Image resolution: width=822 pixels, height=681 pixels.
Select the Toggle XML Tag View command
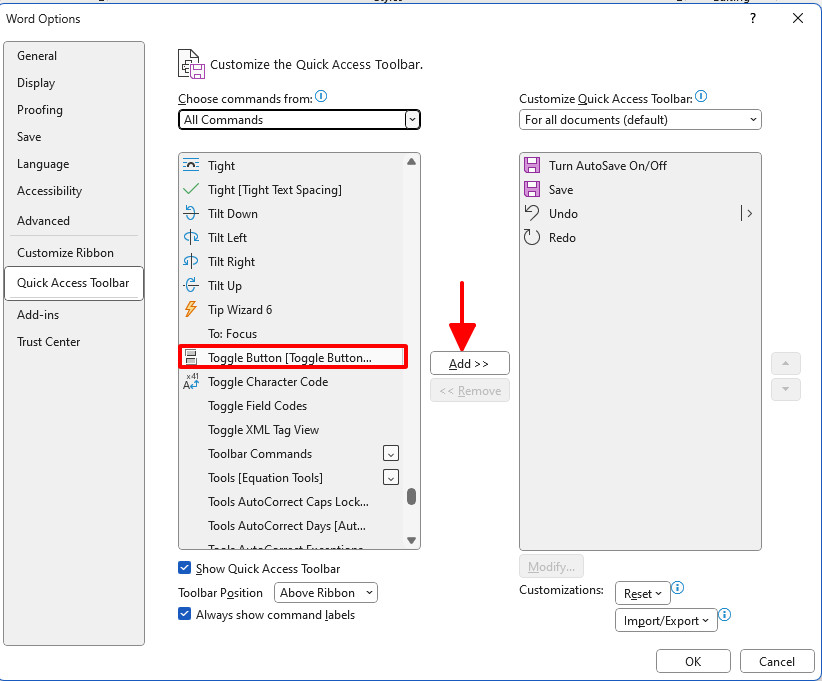(291, 429)
